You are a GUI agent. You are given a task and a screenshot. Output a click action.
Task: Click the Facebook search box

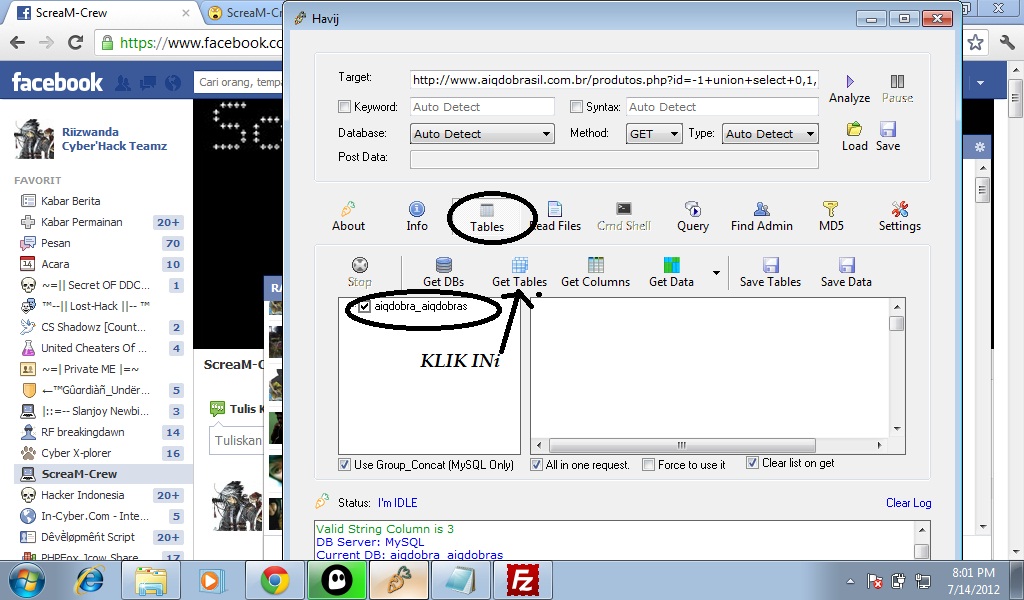point(238,82)
